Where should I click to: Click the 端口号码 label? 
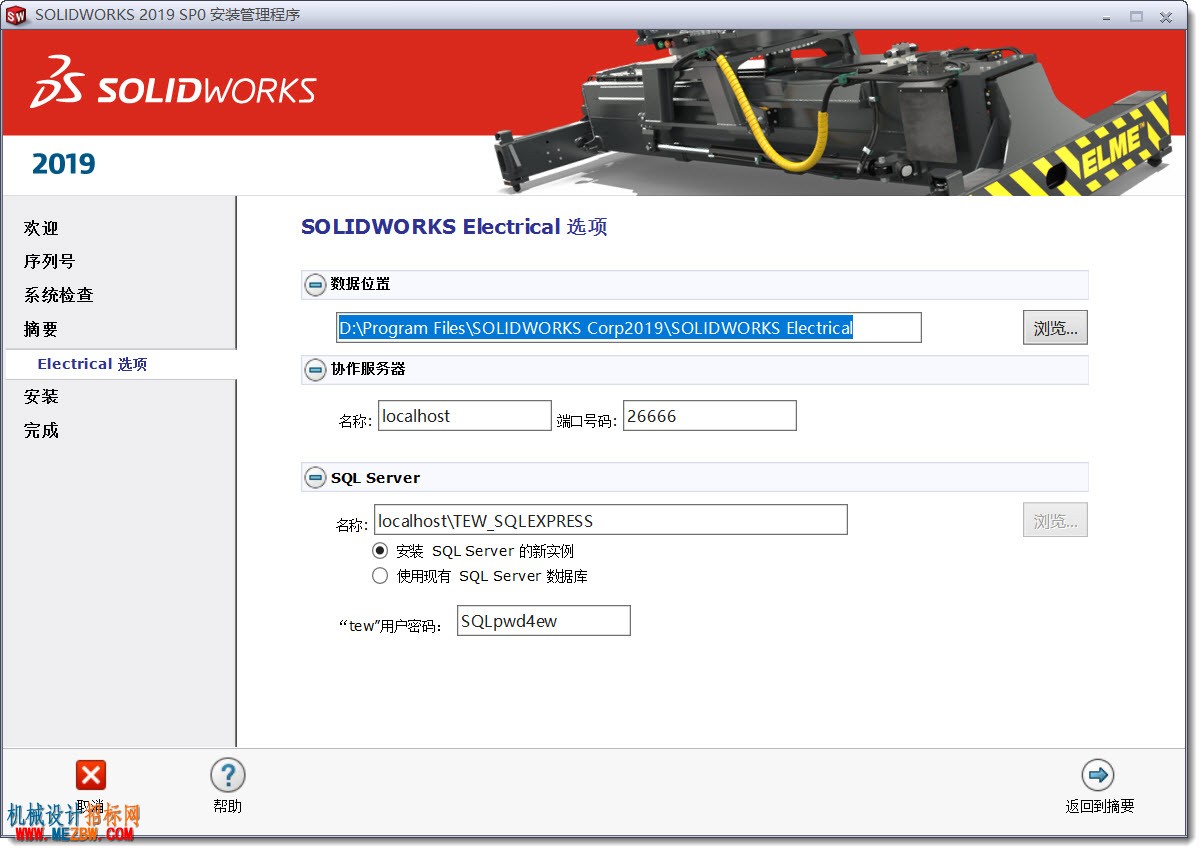pyautogui.click(x=587, y=422)
